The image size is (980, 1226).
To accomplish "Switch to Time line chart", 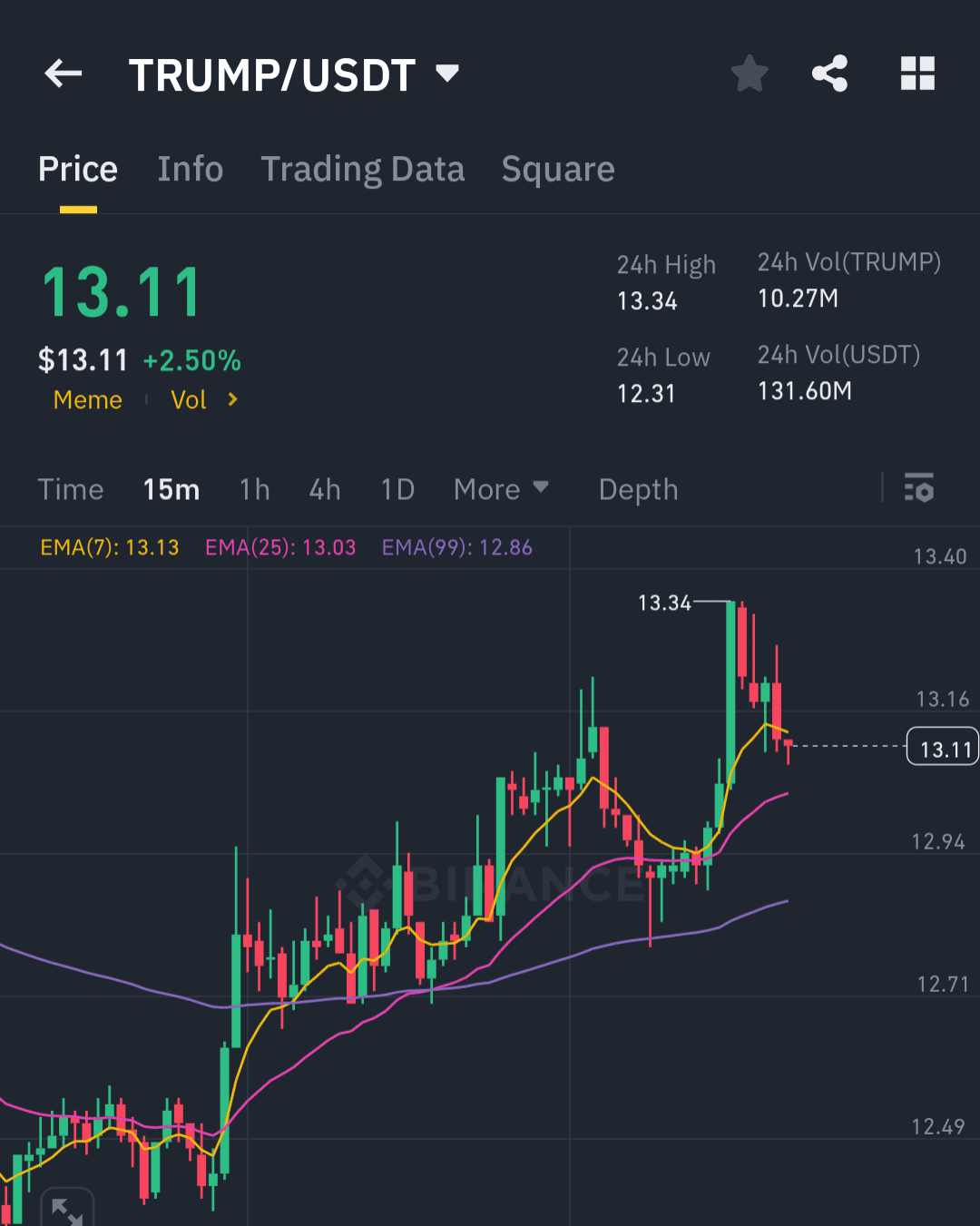I will pos(71,489).
